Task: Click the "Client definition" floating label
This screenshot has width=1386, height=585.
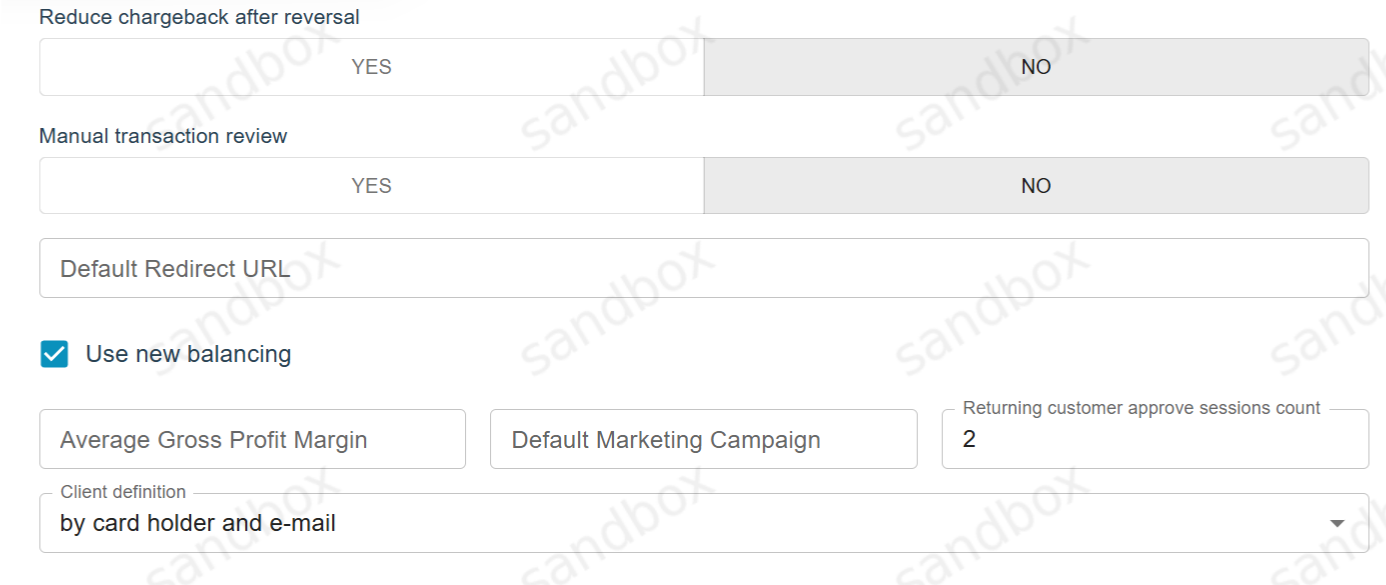Action: (123, 492)
